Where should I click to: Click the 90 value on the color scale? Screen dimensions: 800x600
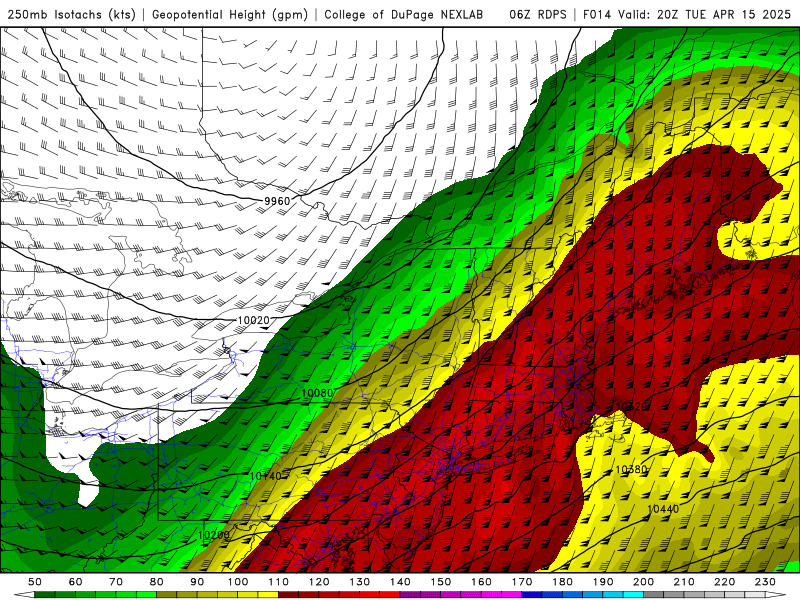pyautogui.click(x=197, y=582)
